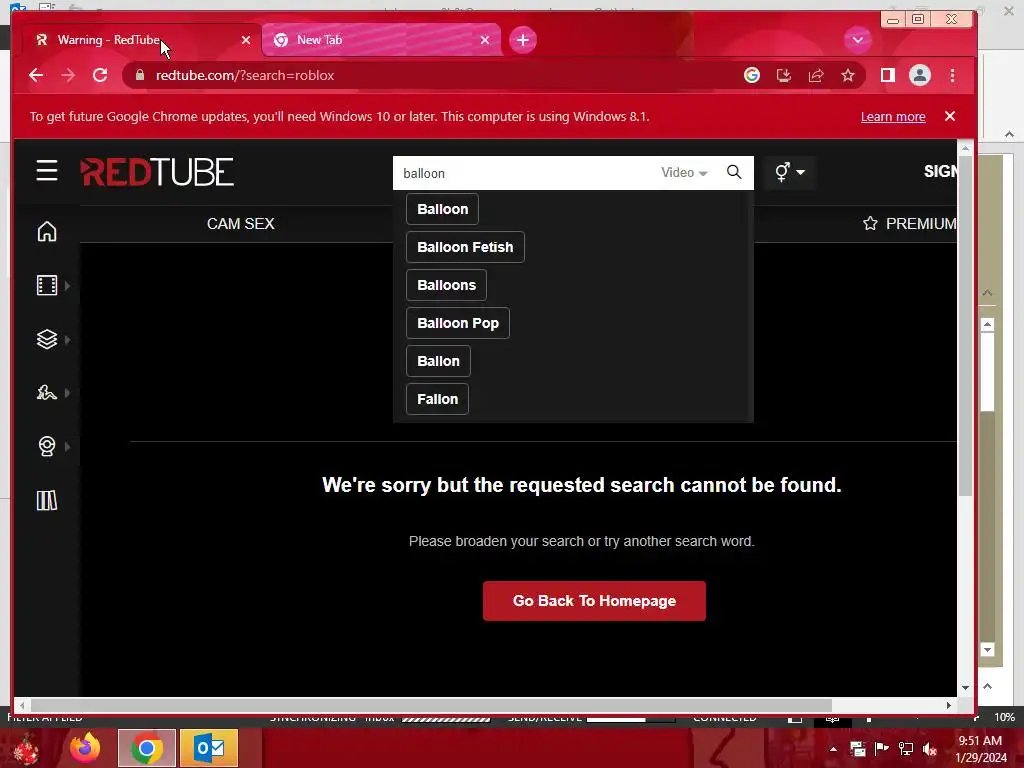This screenshot has width=1024, height=768.
Task: Open the Chrome profile avatar
Action: [920, 75]
